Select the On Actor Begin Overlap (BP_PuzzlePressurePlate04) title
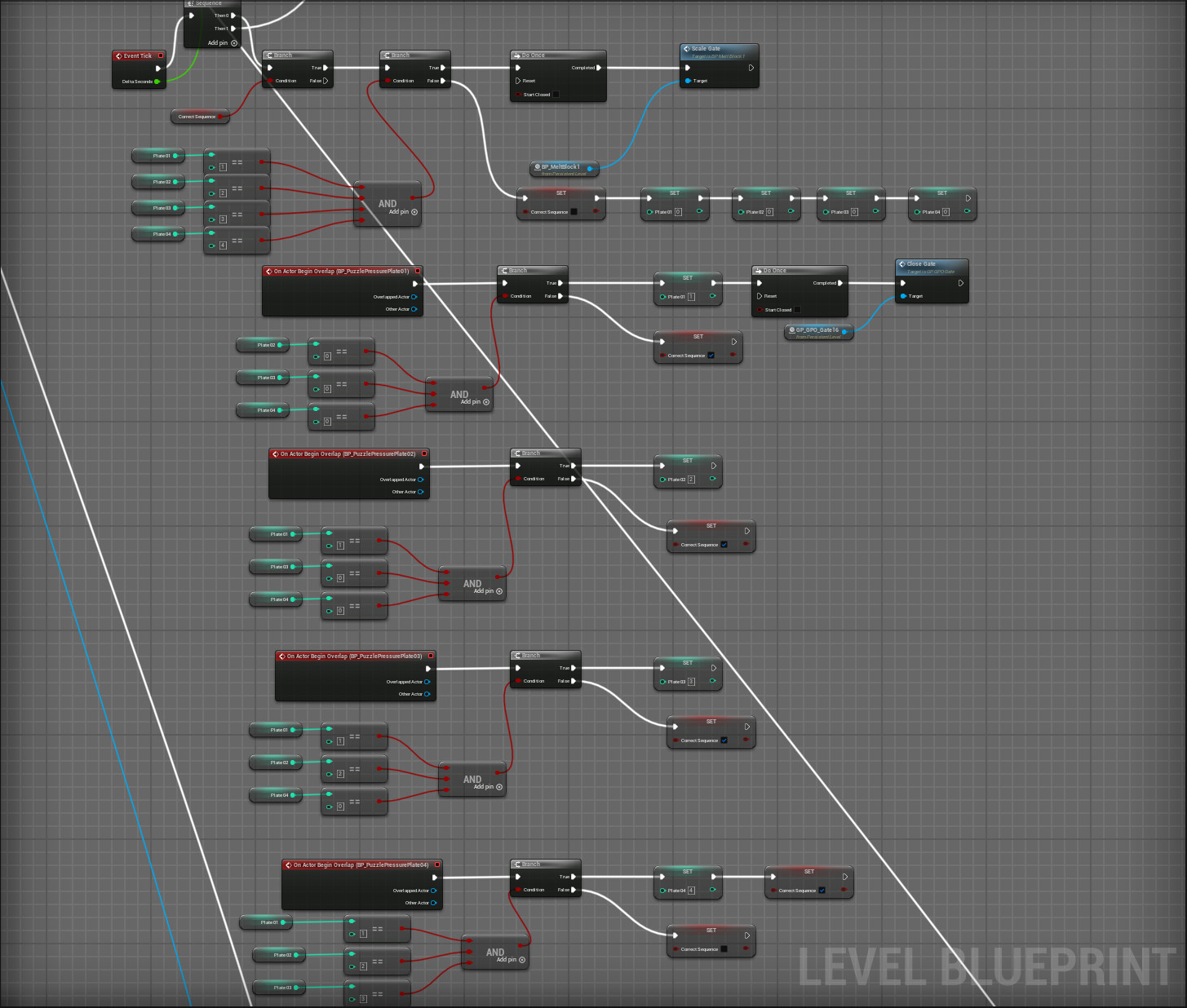 coord(361,865)
